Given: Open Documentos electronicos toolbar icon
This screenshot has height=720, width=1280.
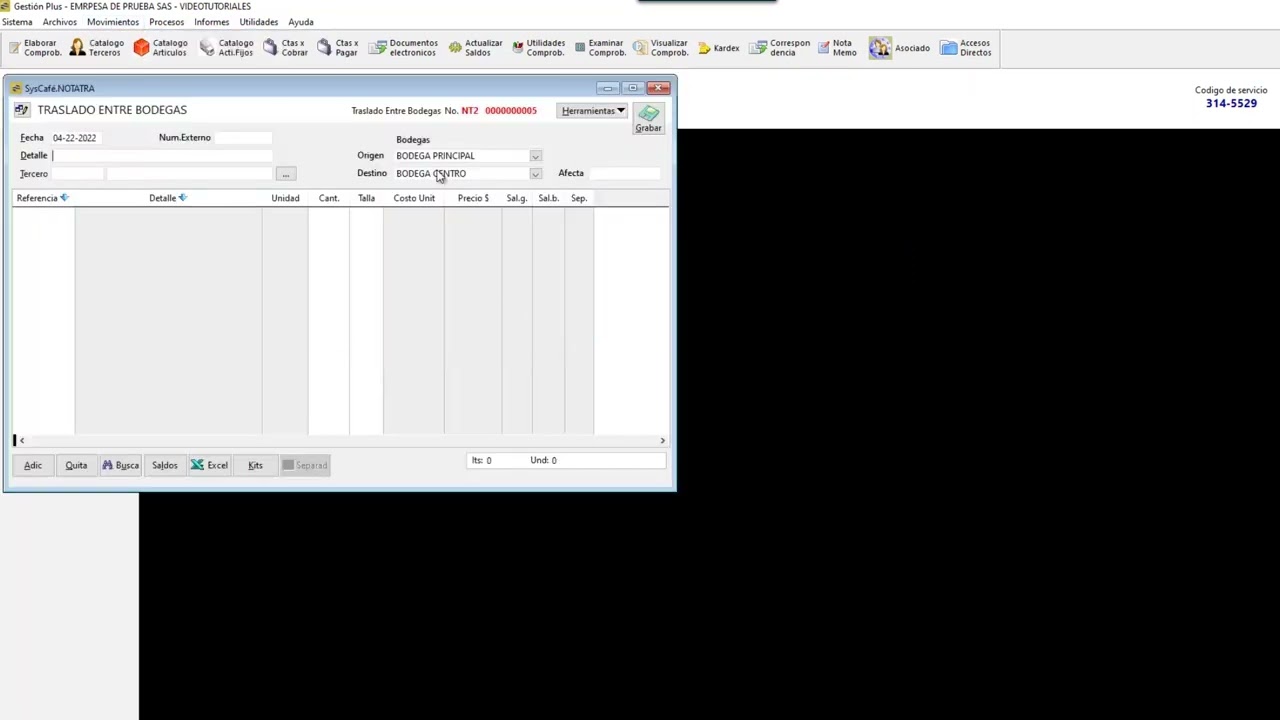Looking at the screenshot, I should coord(404,48).
